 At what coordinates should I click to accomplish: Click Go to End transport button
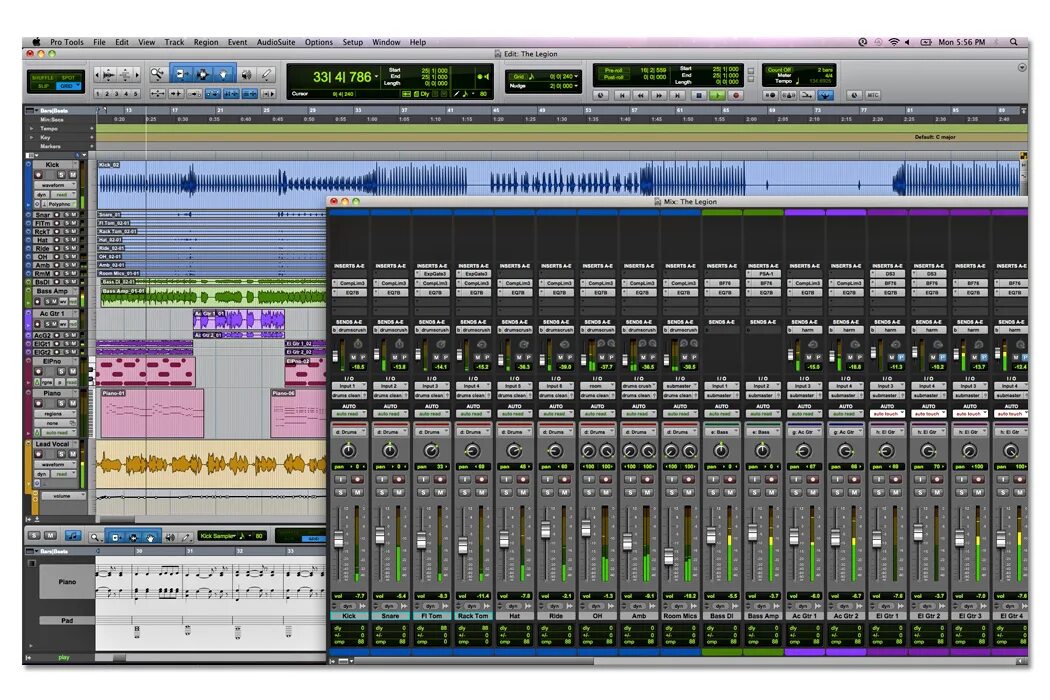pos(678,95)
